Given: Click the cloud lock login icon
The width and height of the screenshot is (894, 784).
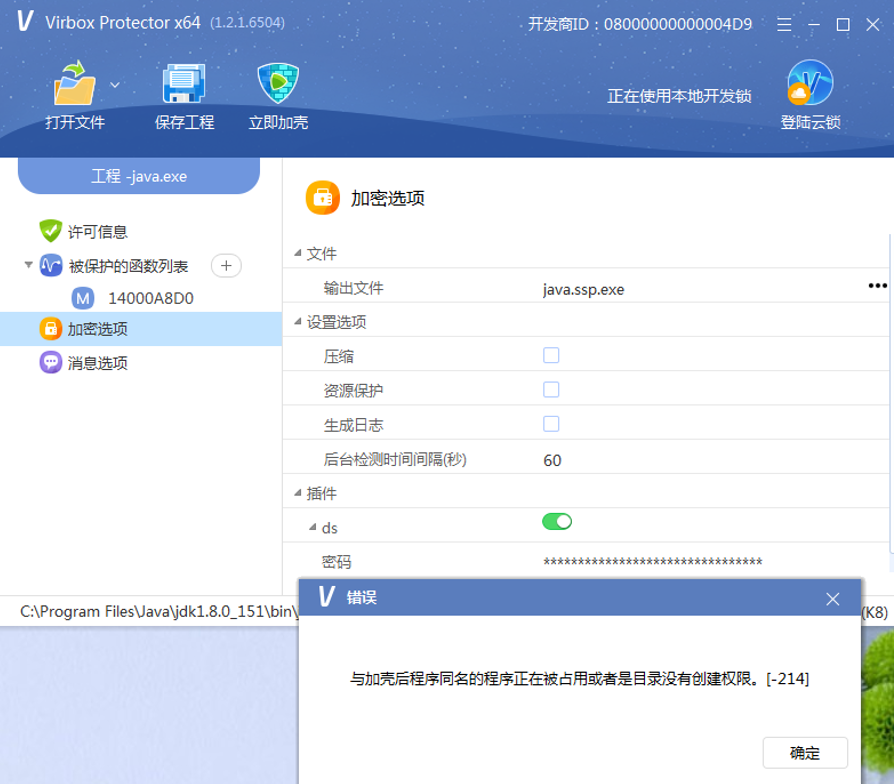Looking at the screenshot, I should [810, 83].
